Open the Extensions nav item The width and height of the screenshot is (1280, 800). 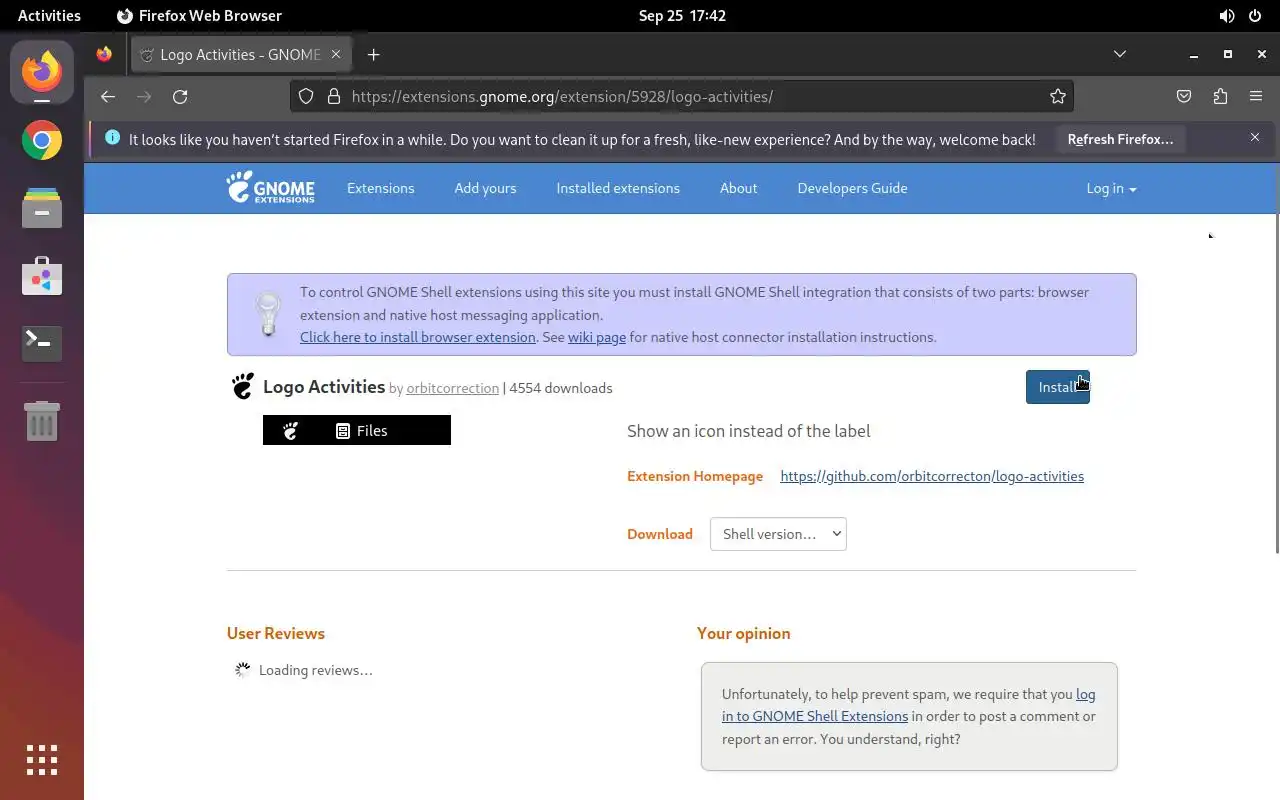tap(380, 188)
